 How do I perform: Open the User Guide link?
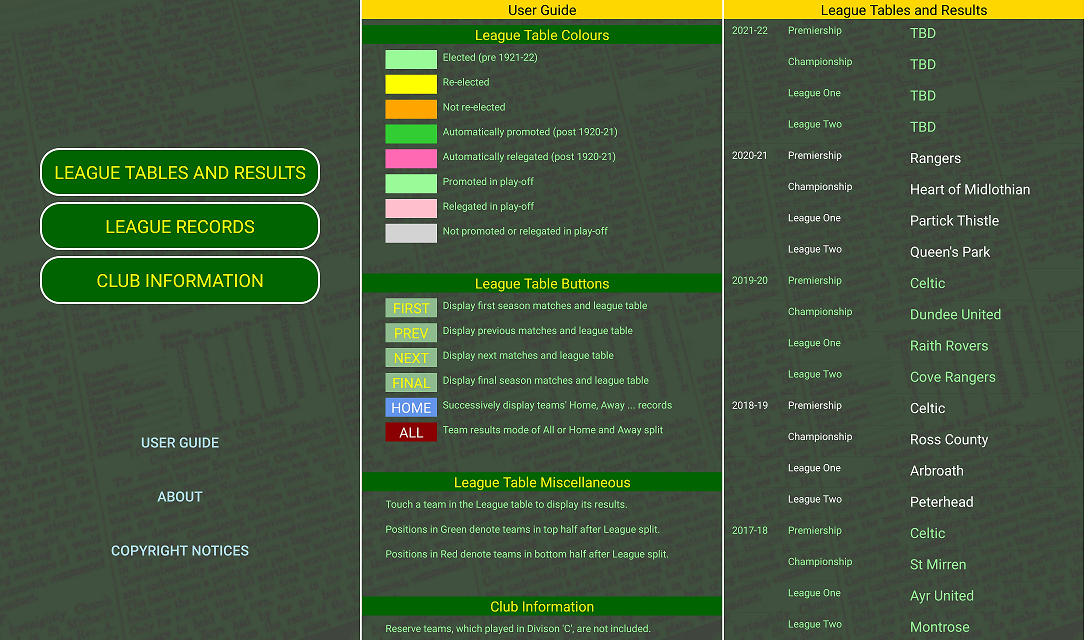click(x=180, y=443)
